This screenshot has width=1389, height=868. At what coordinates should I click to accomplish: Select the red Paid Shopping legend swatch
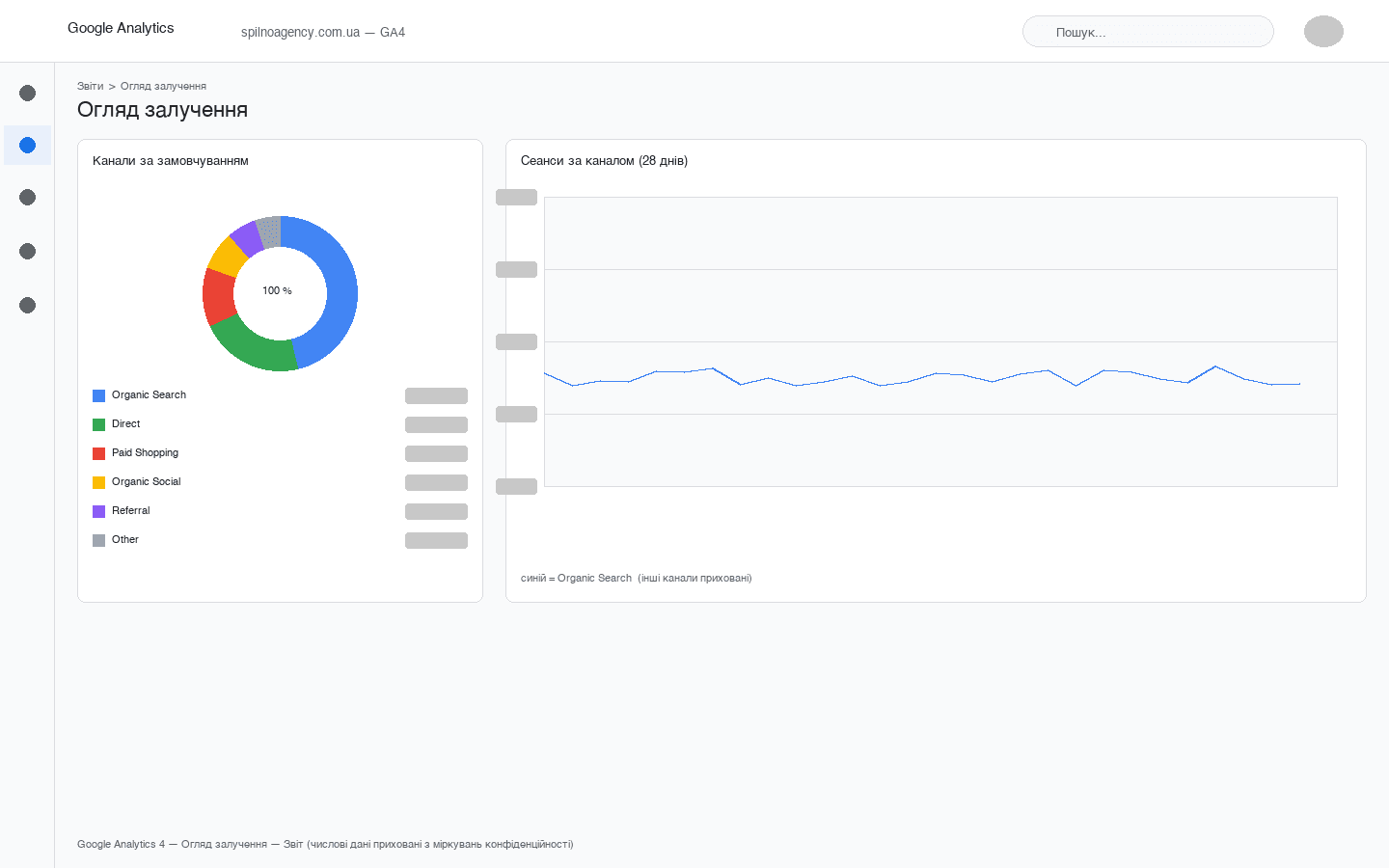tap(98, 453)
